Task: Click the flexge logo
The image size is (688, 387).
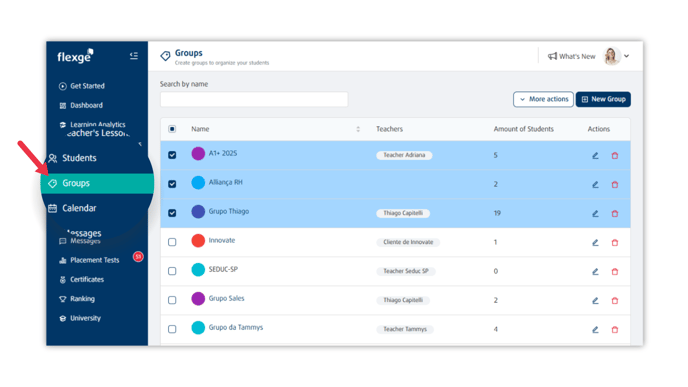Action: [75, 56]
